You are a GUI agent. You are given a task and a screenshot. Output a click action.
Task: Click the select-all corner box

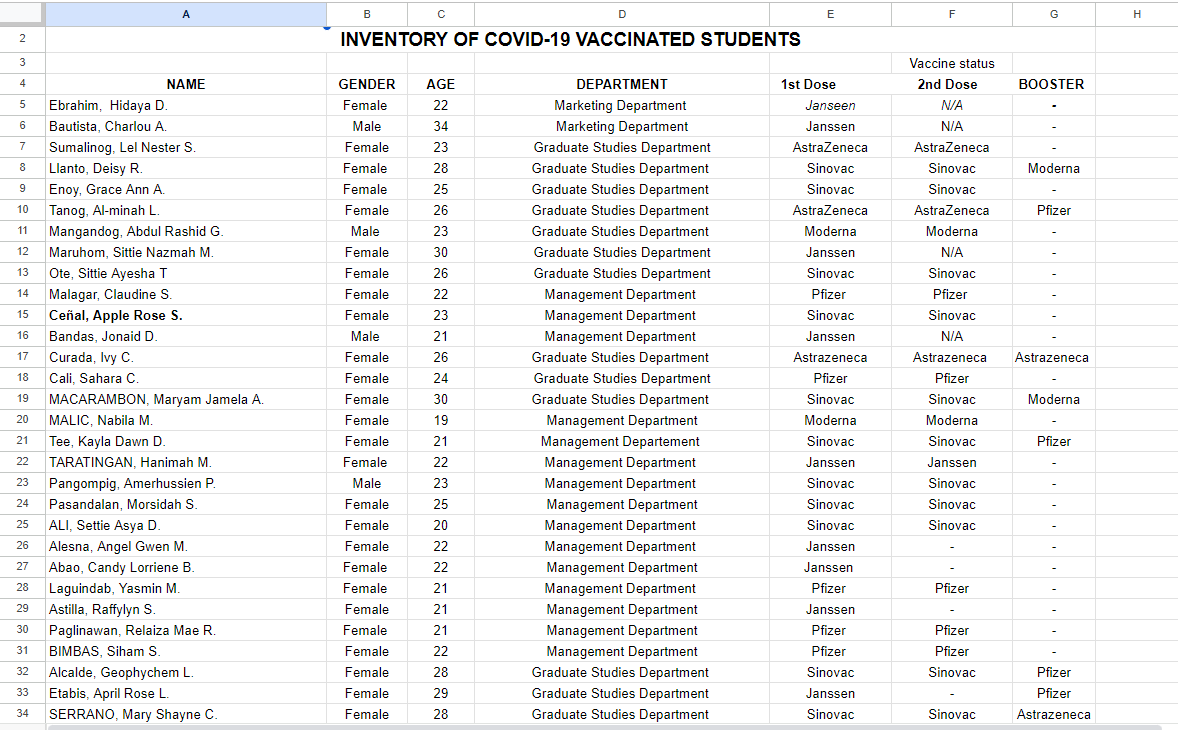click(22, 13)
